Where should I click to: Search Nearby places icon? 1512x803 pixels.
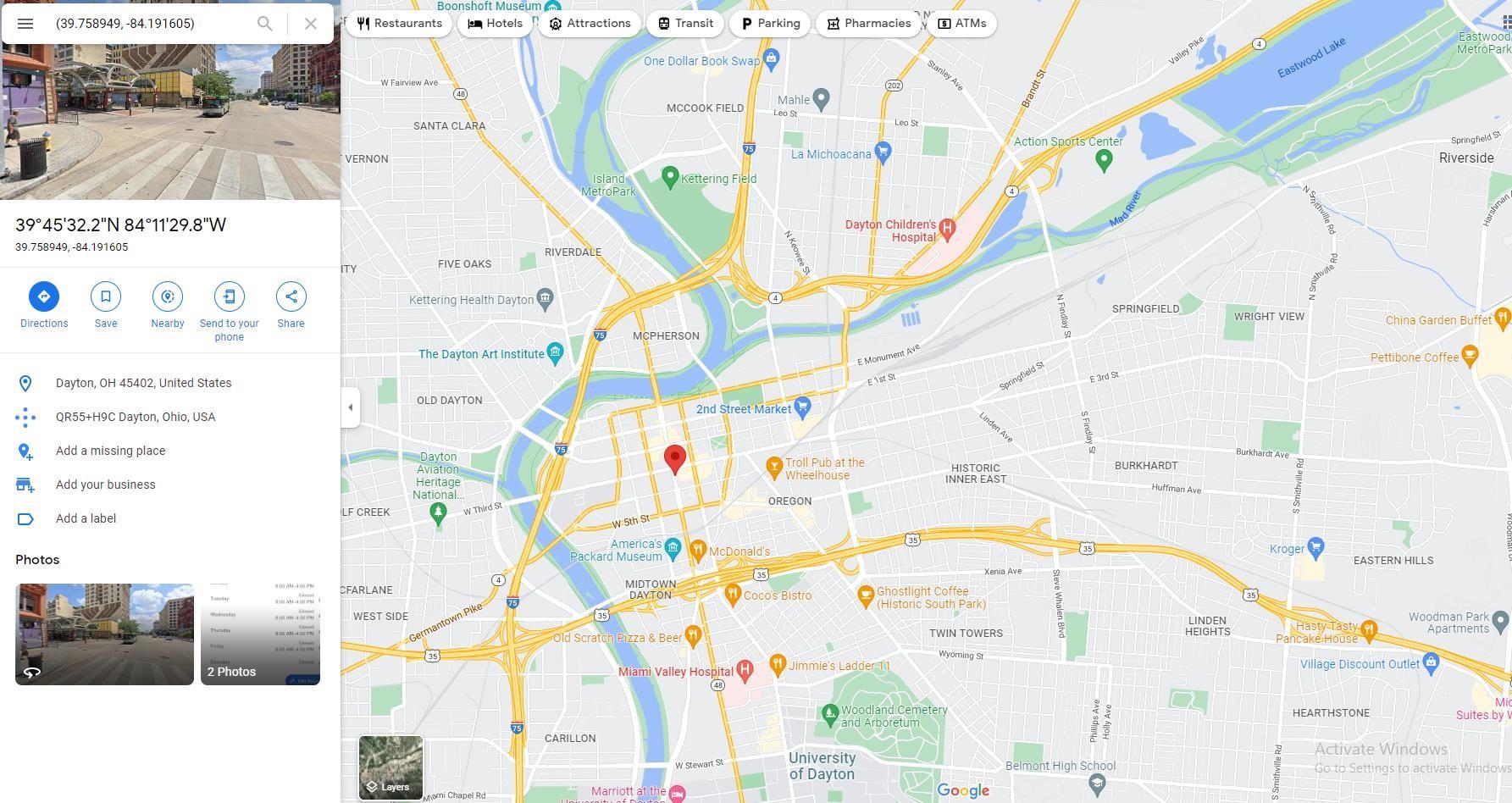pyautogui.click(x=168, y=296)
